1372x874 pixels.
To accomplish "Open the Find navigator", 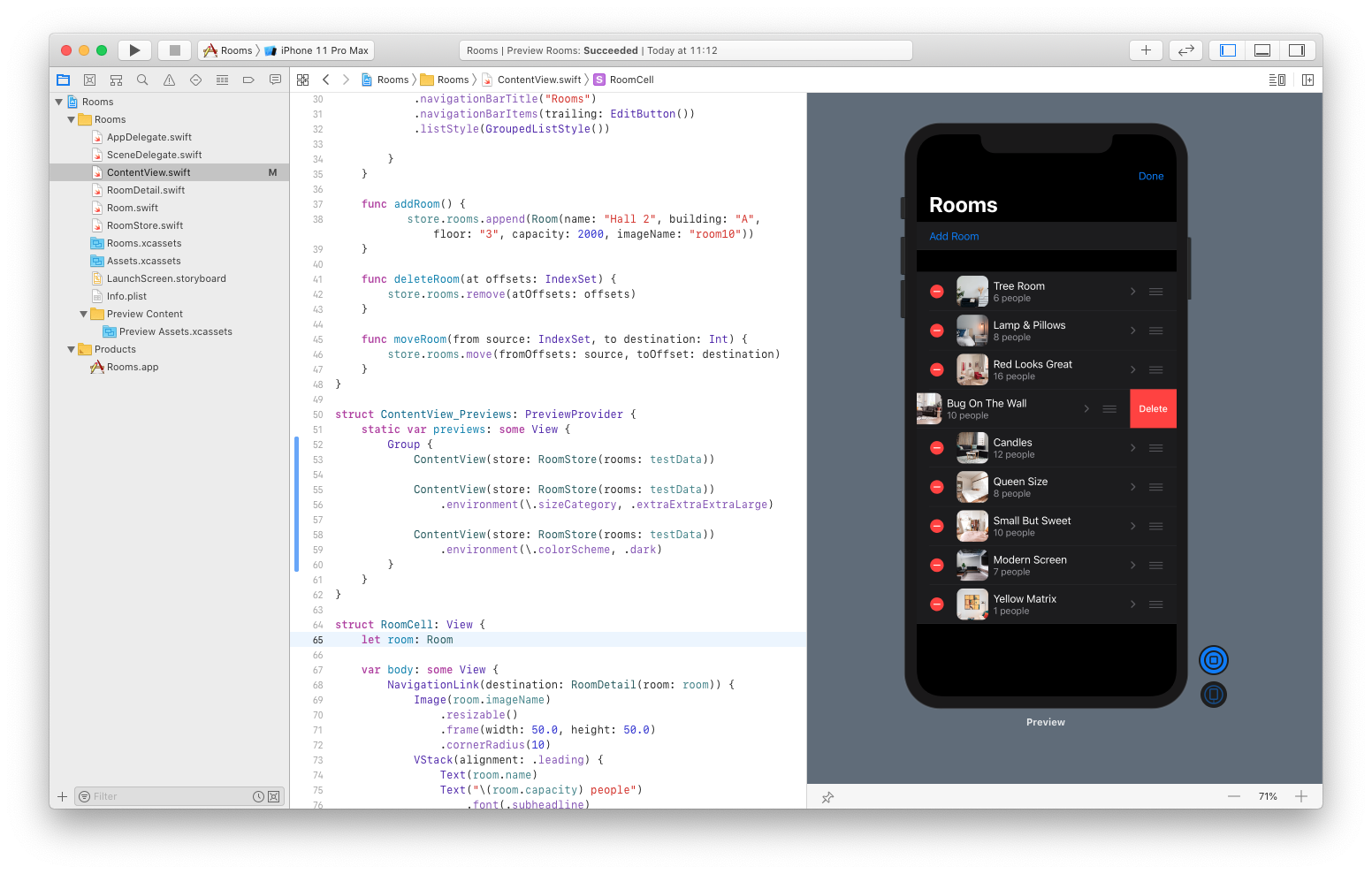I will coord(142,79).
